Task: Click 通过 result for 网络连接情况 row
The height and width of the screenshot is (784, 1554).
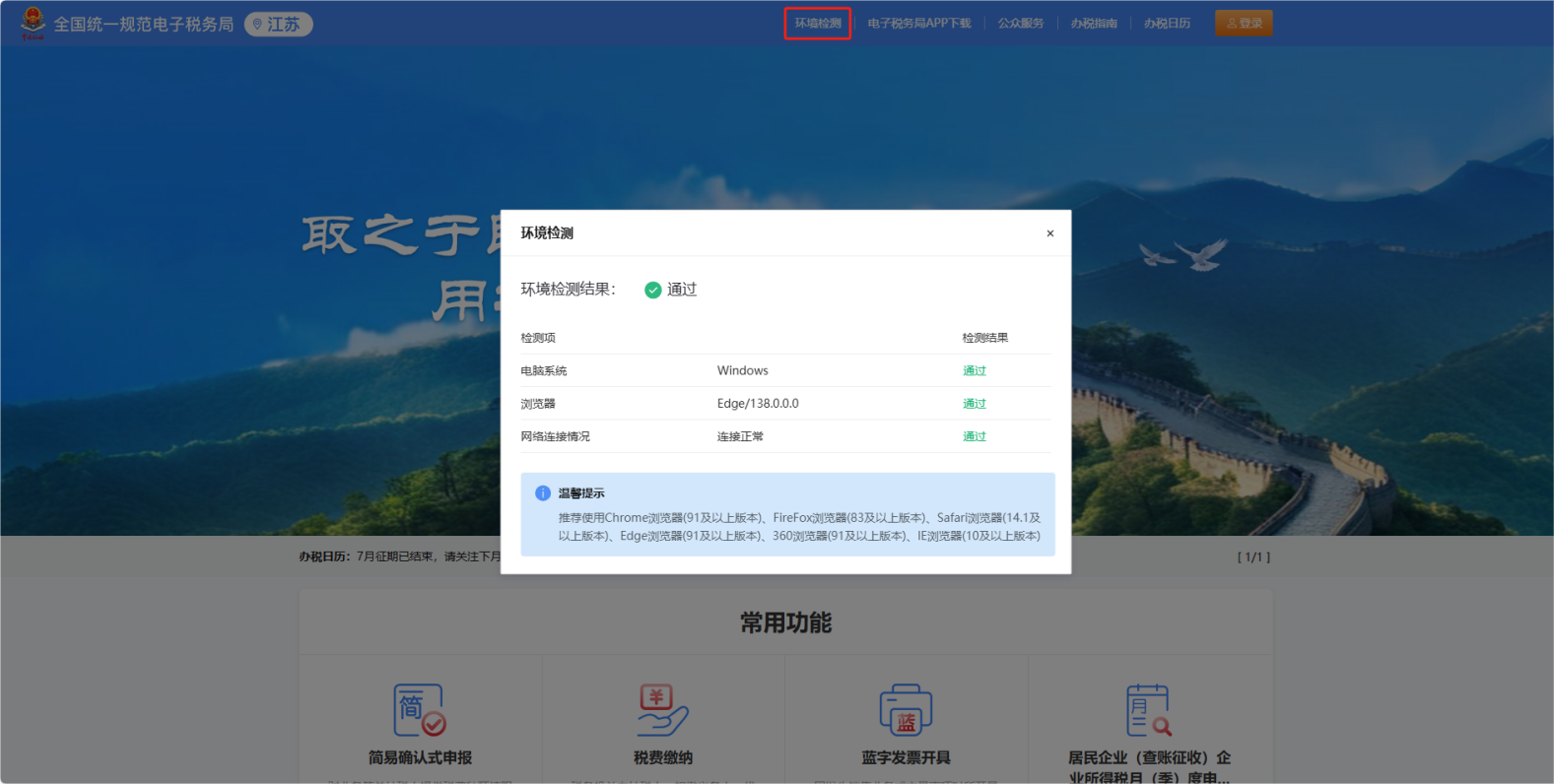Action: (974, 436)
